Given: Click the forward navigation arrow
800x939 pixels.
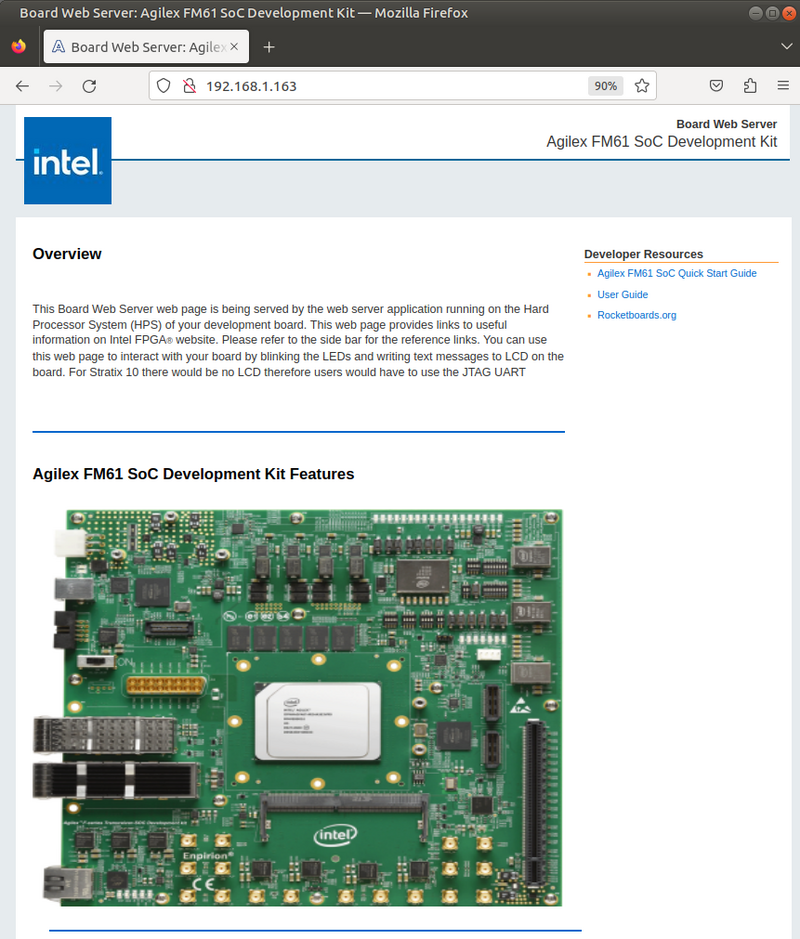Looking at the screenshot, I should click(55, 86).
